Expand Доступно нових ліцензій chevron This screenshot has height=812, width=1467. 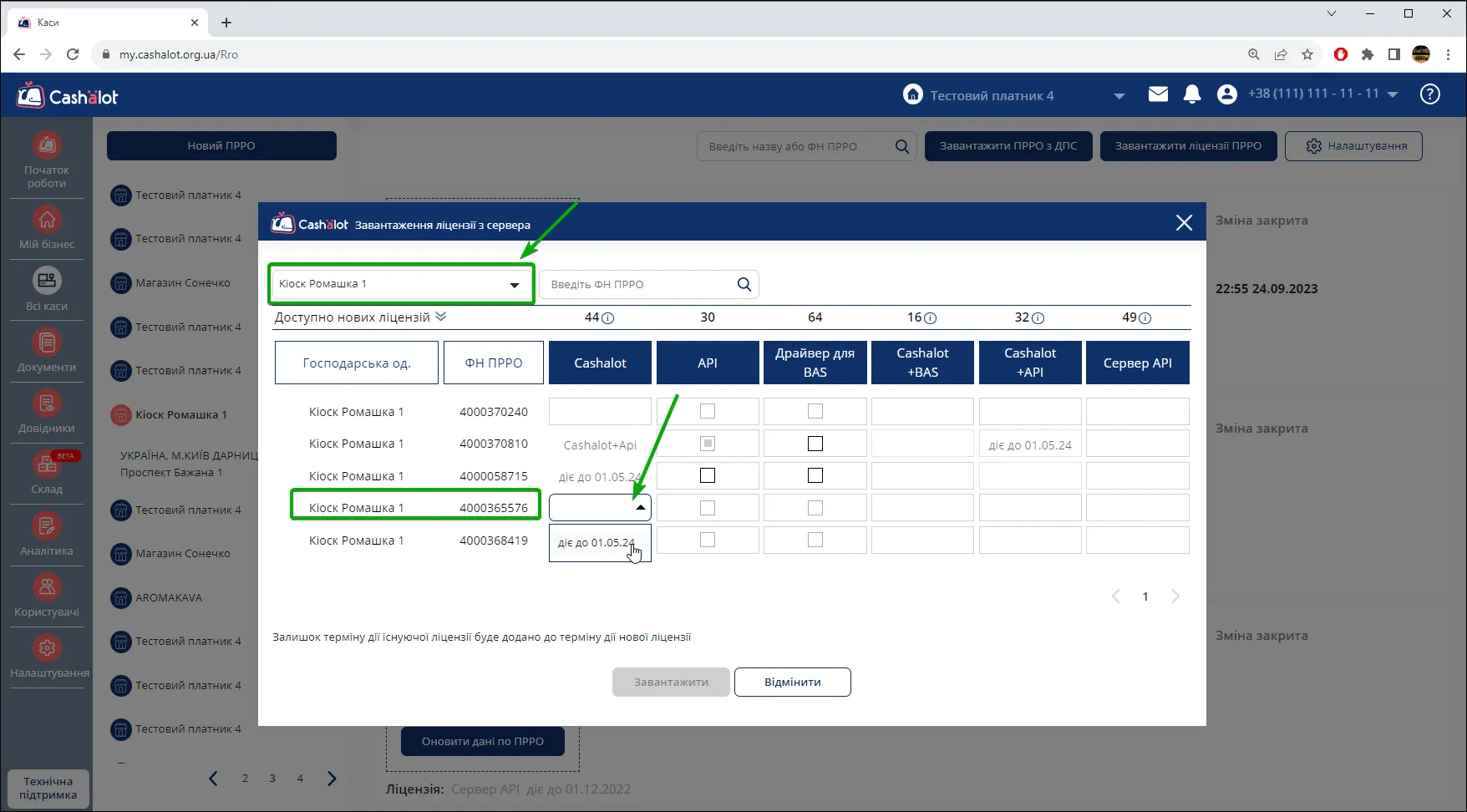(x=441, y=317)
